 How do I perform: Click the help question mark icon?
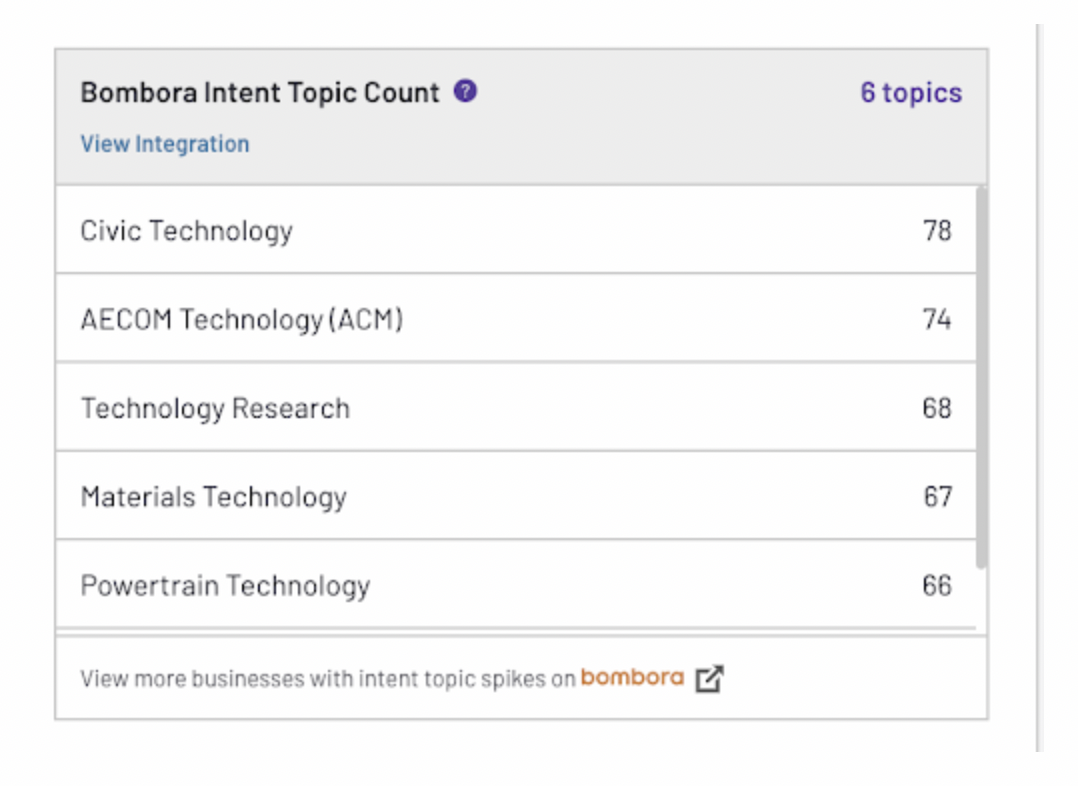coord(465,92)
